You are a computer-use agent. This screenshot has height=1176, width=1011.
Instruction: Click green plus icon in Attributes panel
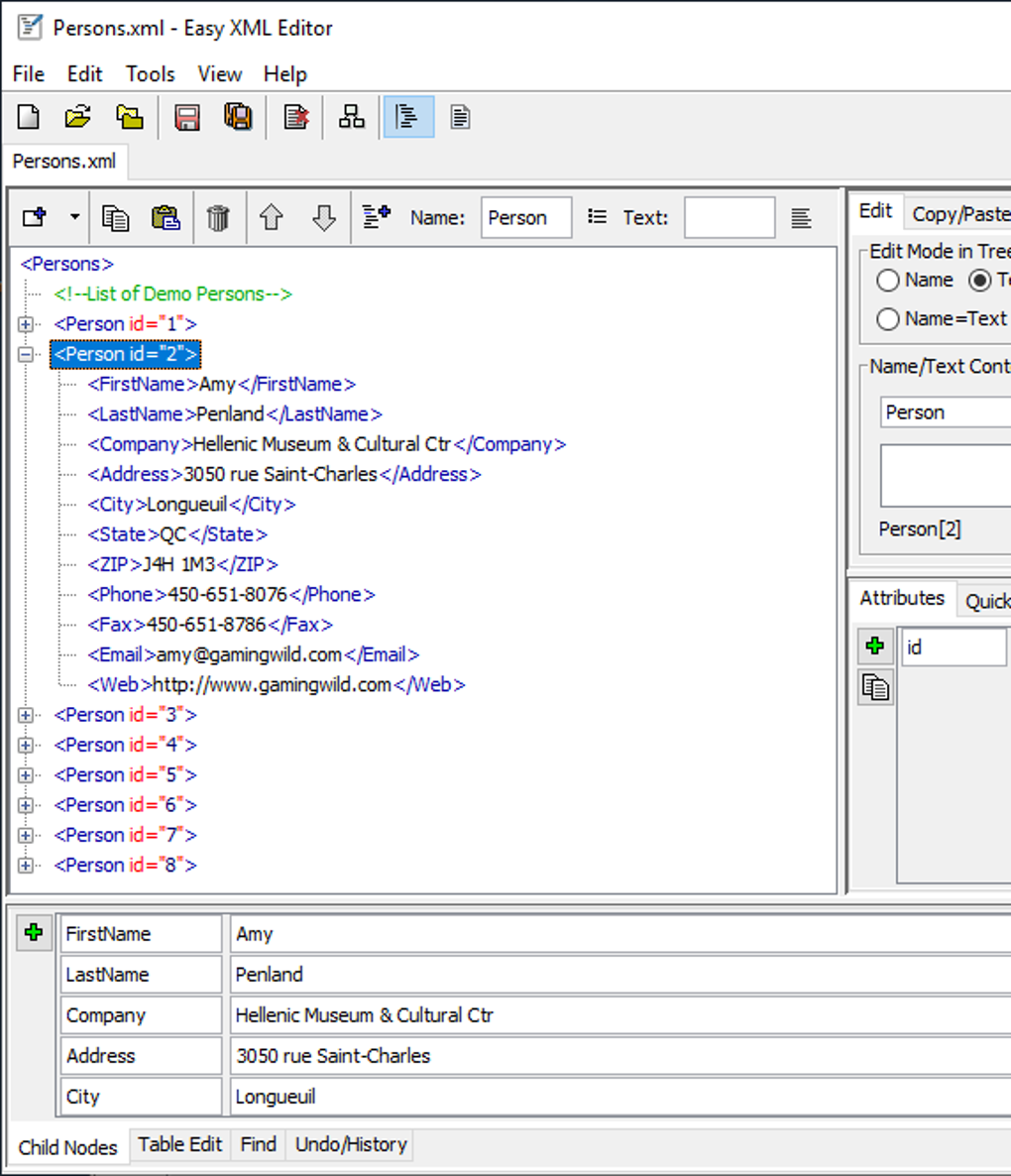coord(875,647)
